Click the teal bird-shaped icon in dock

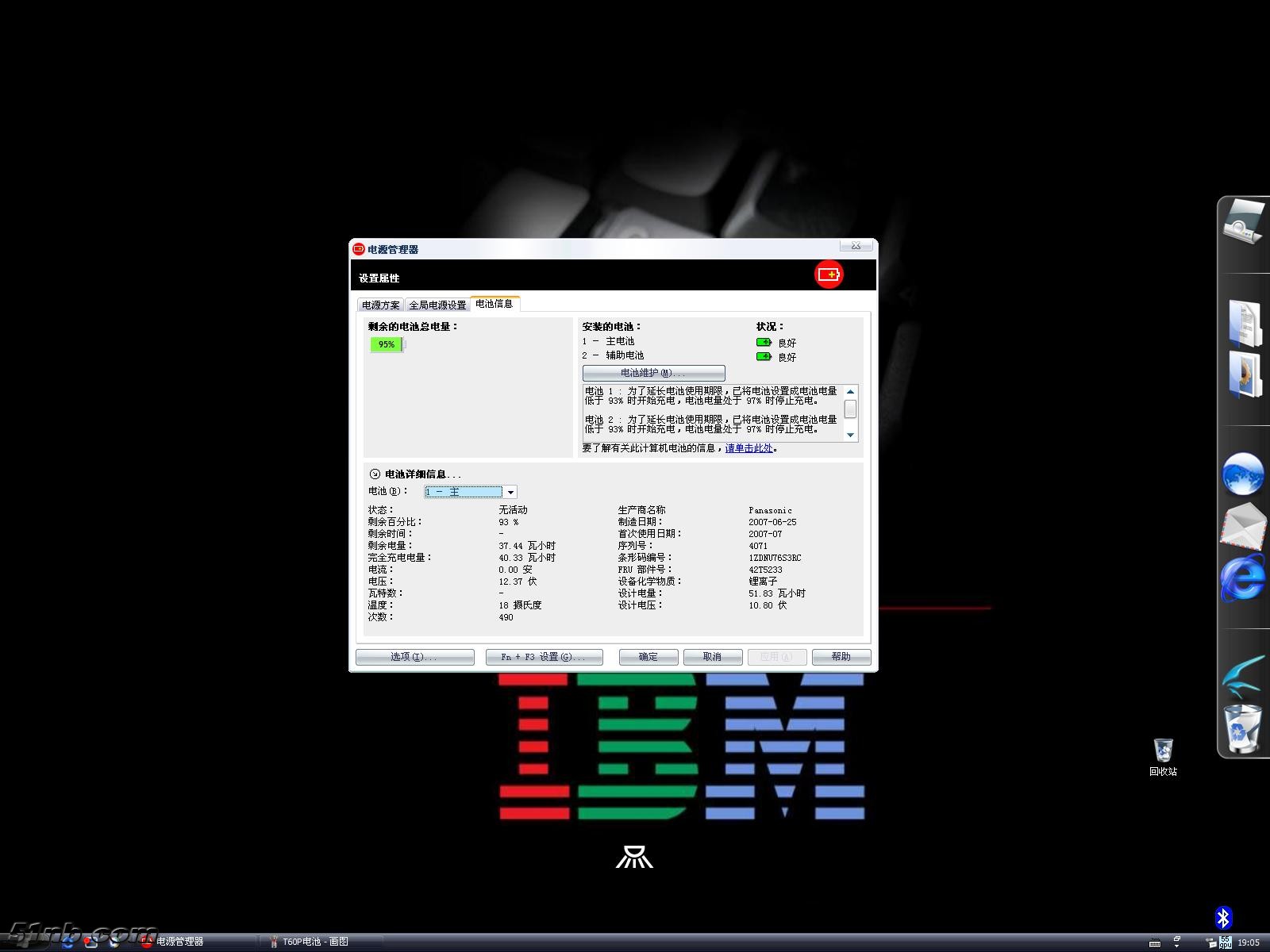[x=1244, y=676]
